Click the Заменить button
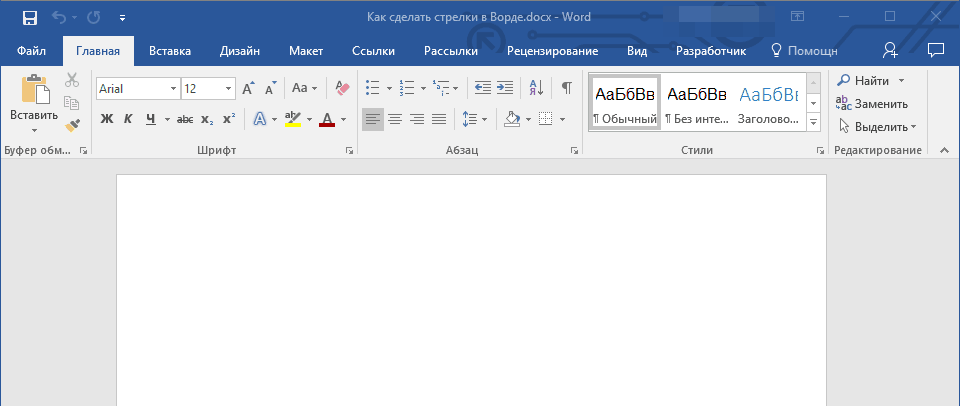Image resolution: width=960 pixels, height=406 pixels. 872,103
